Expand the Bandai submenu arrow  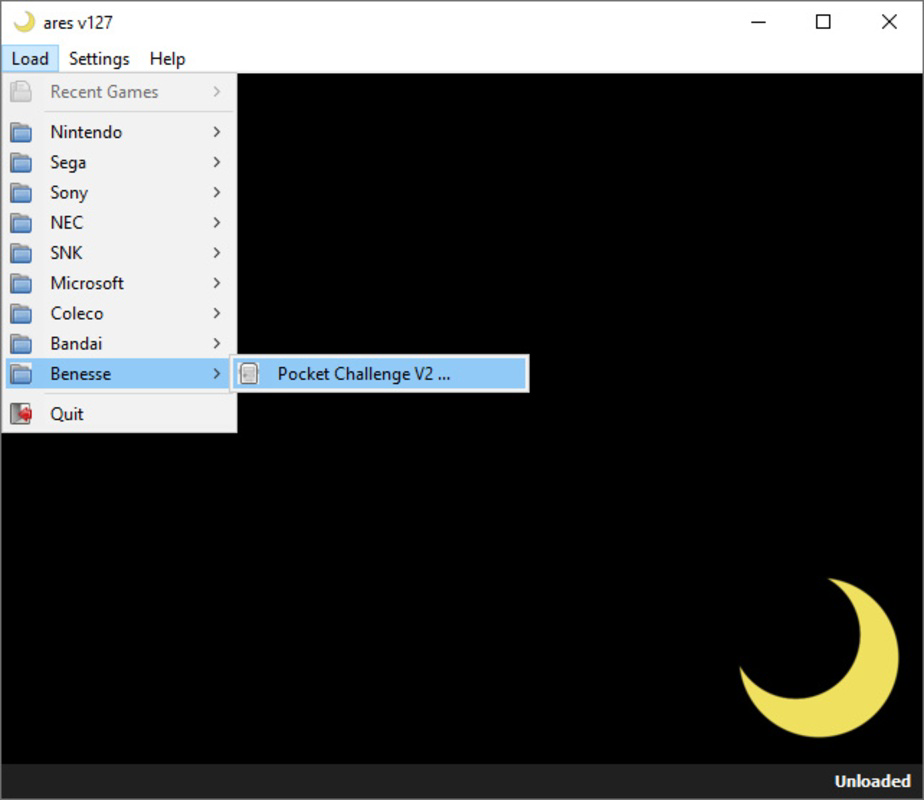tap(216, 343)
